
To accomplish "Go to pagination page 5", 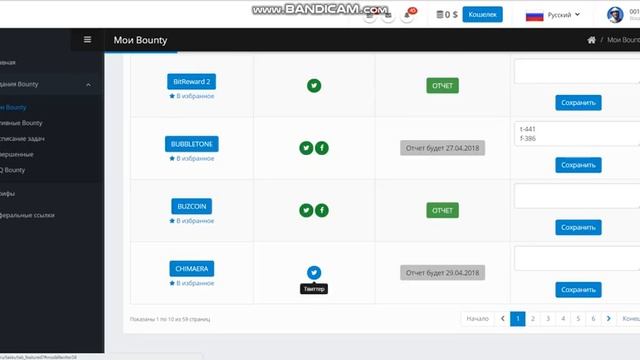I will pyautogui.click(x=578, y=319).
